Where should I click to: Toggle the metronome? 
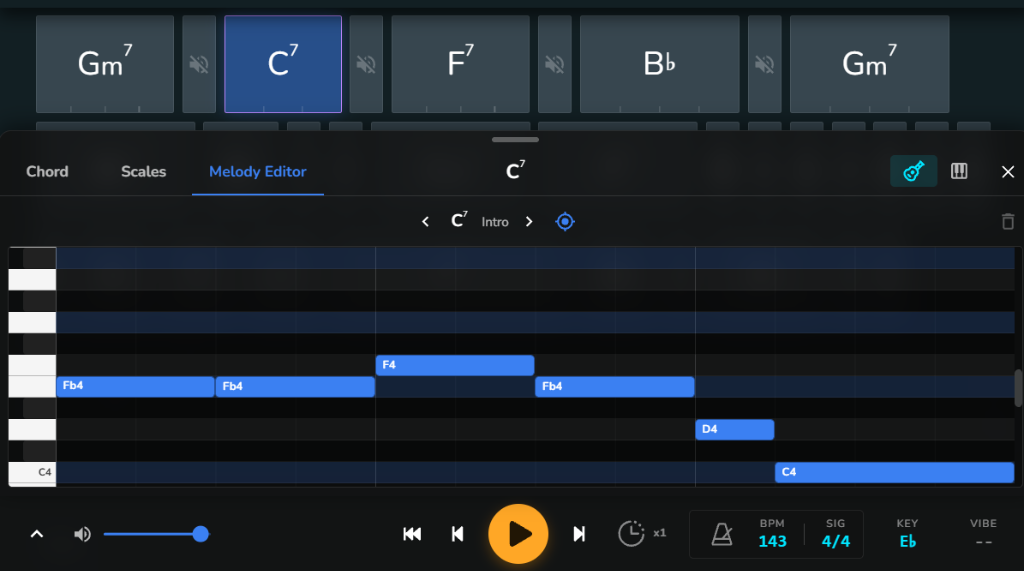coord(722,534)
